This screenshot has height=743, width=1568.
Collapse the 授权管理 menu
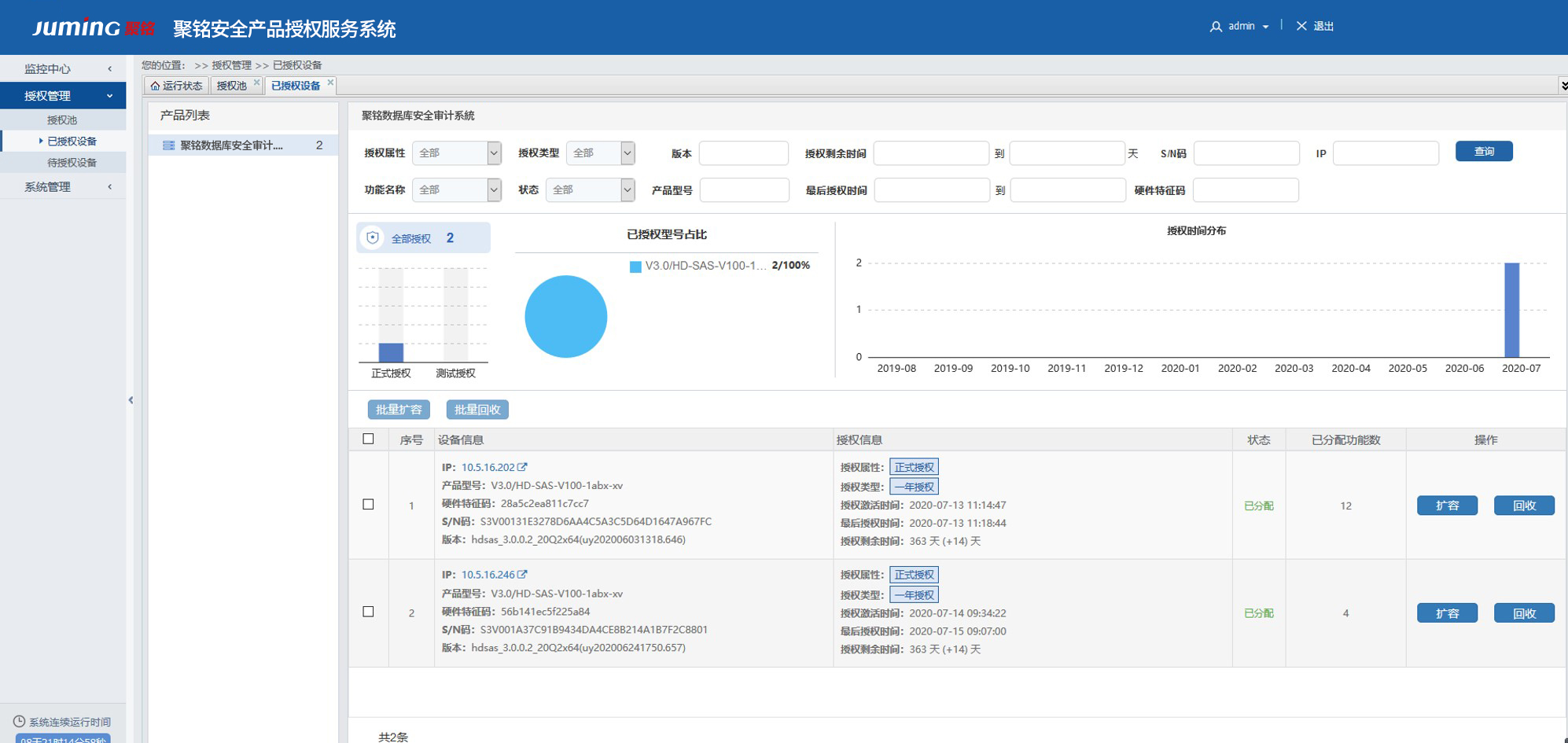coord(63,95)
